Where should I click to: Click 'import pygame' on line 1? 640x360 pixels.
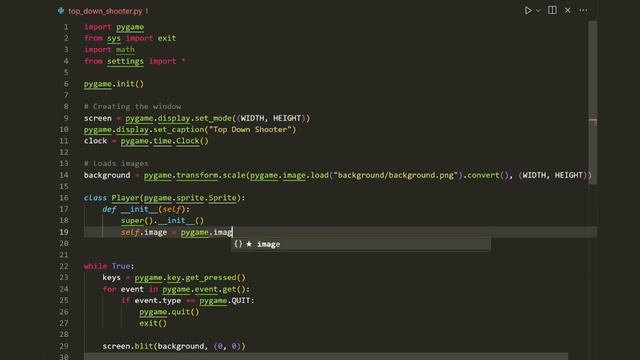[114, 27]
